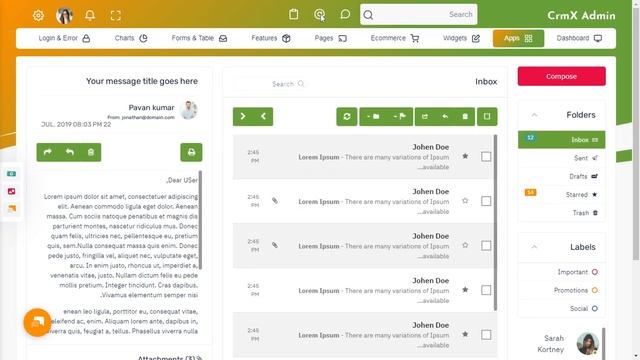
Task: Check the second Johen Doe mail
Action: point(486,201)
